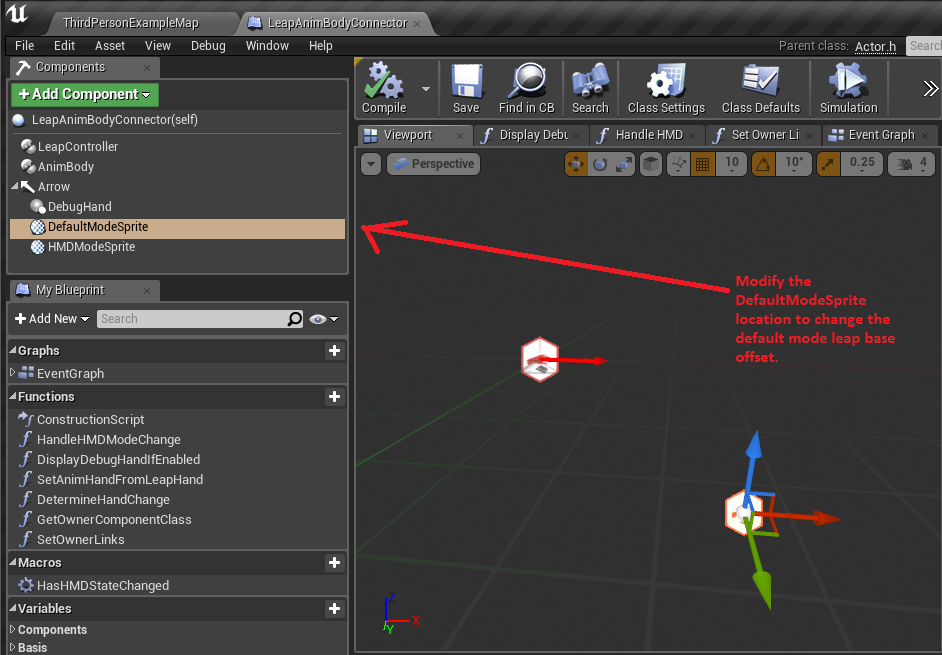942x655 pixels.
Task: Select the rotate gizmo mode
Action: [x=600, y=164]
